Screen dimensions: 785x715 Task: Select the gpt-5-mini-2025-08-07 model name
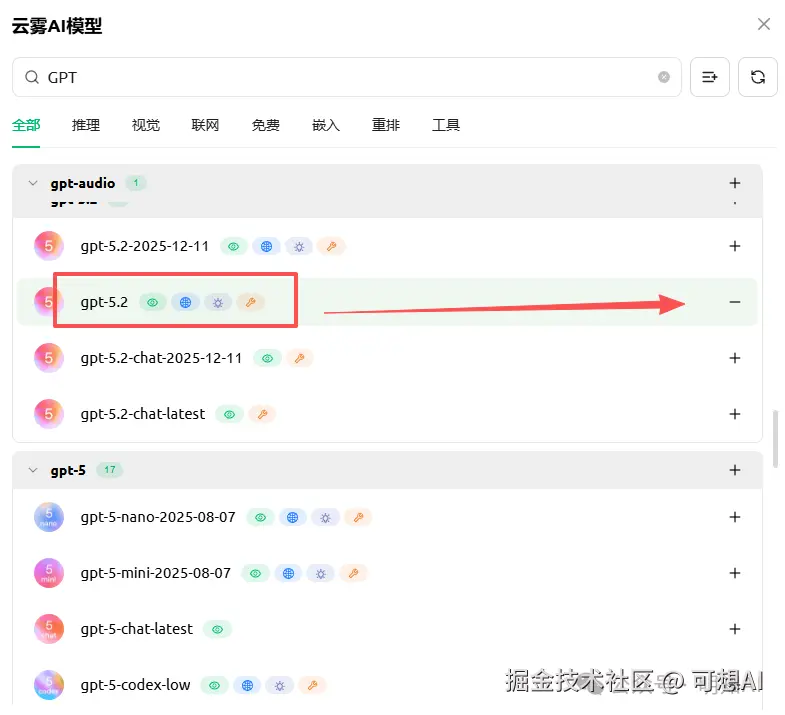pos(156,573)
